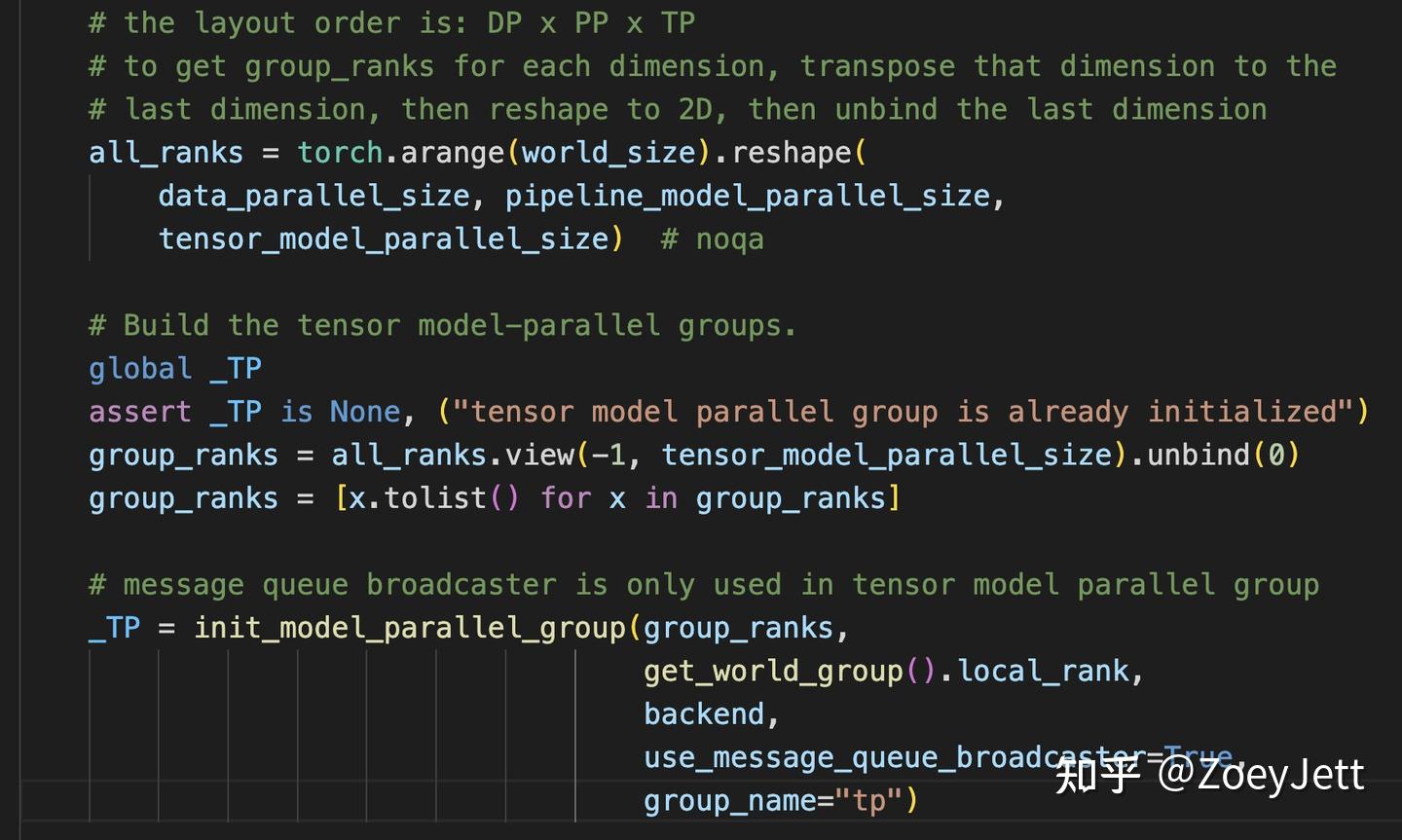The width and height of the screenshot is (1402, 840).
Task: Click the backend argument text
Action: tap(703, 713)
